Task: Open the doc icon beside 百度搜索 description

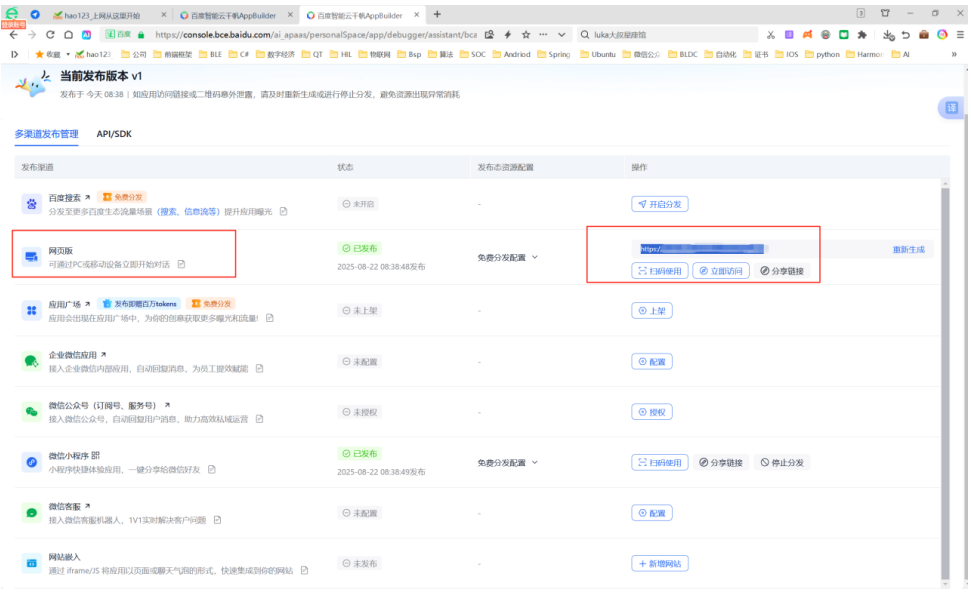Action: click(x=284, y=212)
